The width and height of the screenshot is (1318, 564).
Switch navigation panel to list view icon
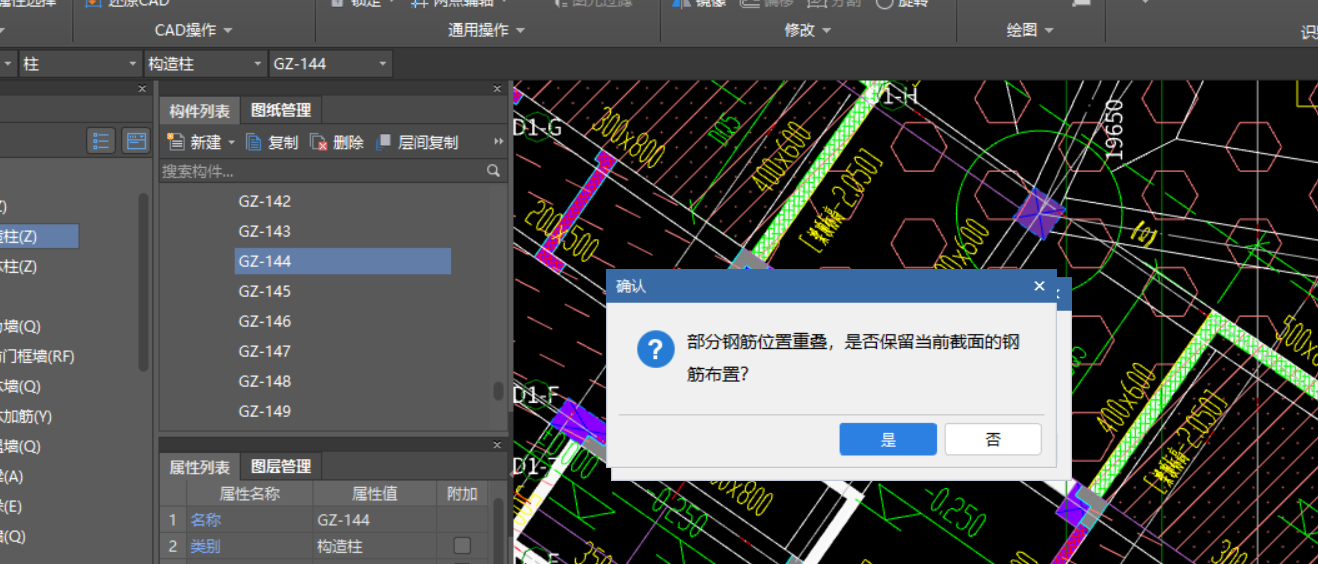[x=101, y=141]
